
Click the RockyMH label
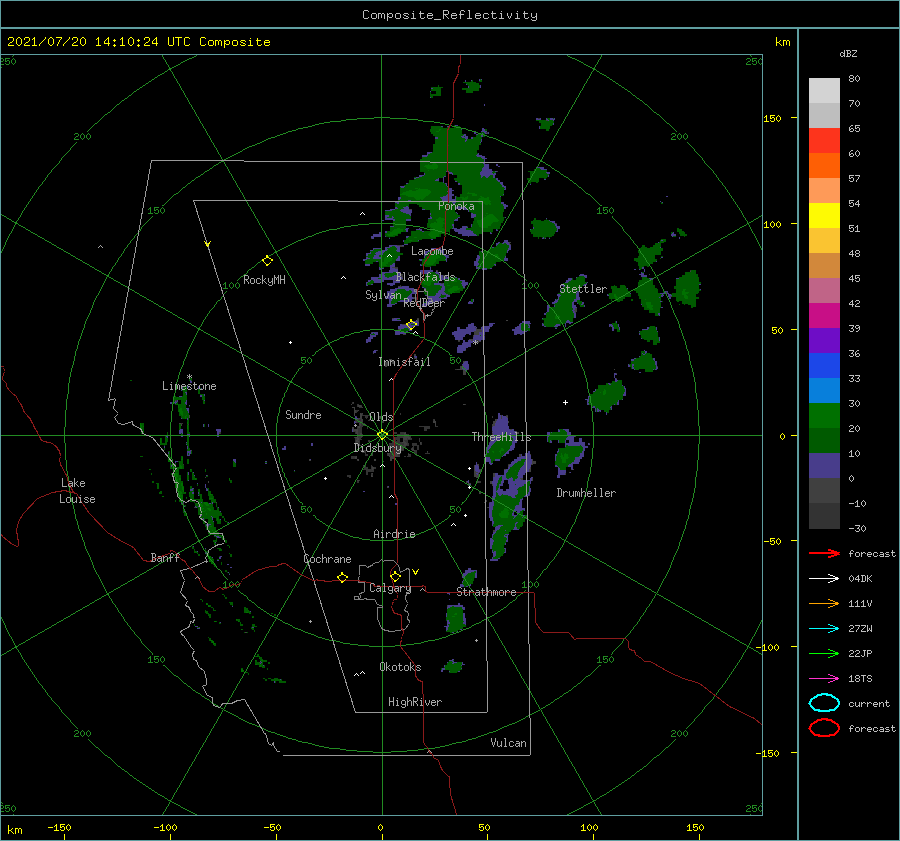264,280
